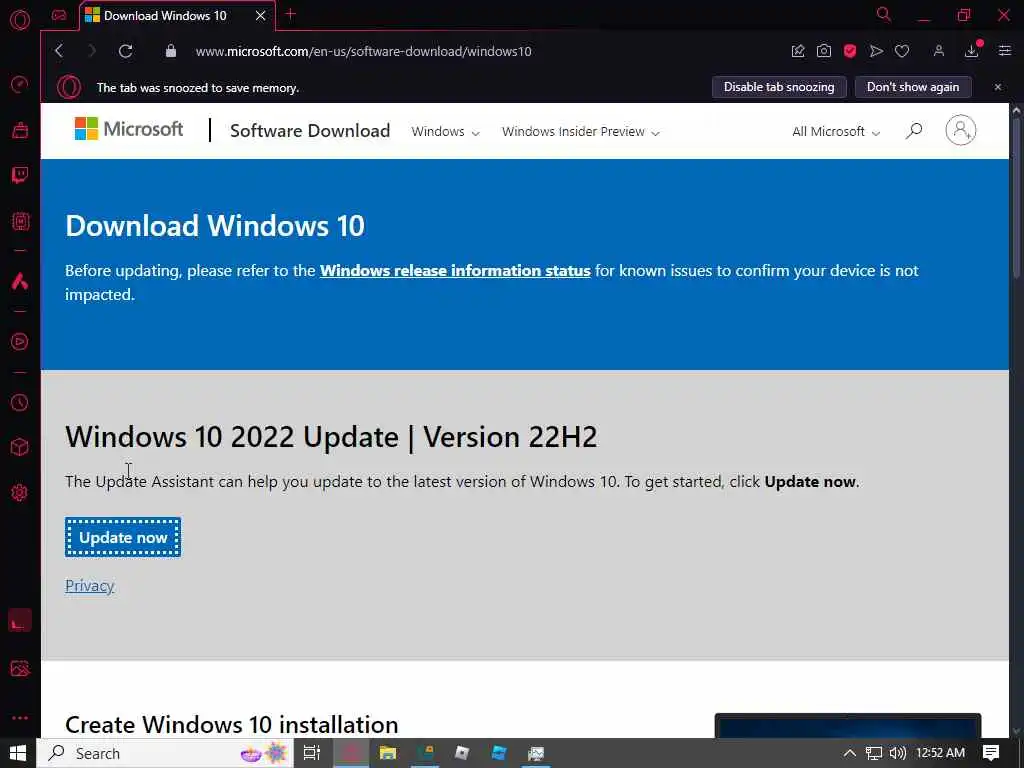Open the volume control in tray
The width and height of the screenshot is (1024, 768).
pos(898,754)
